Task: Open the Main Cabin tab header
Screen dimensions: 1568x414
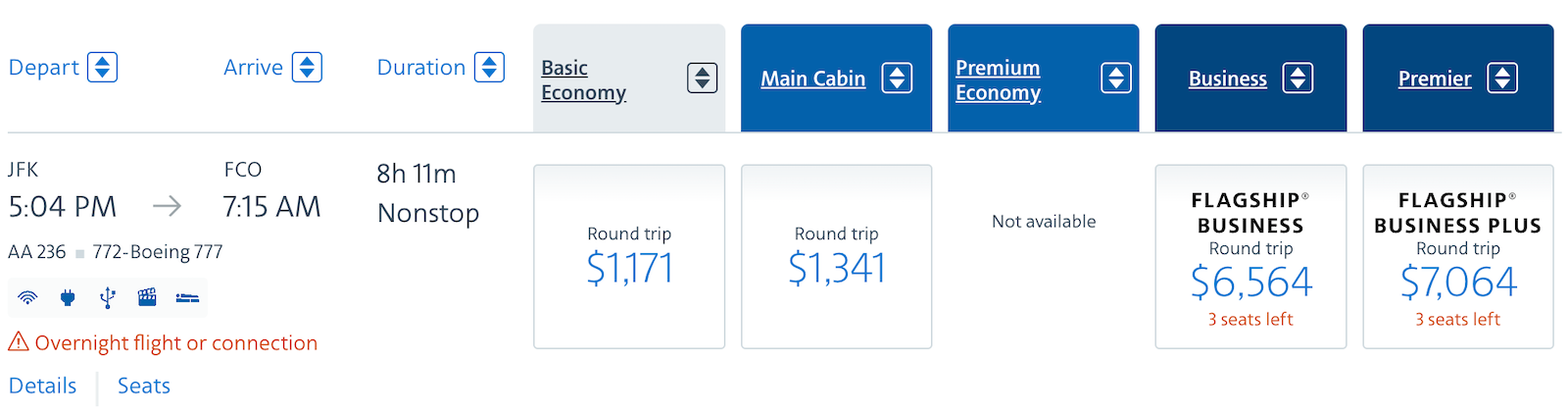Action: pyautogui.click(x=813, y=78)
